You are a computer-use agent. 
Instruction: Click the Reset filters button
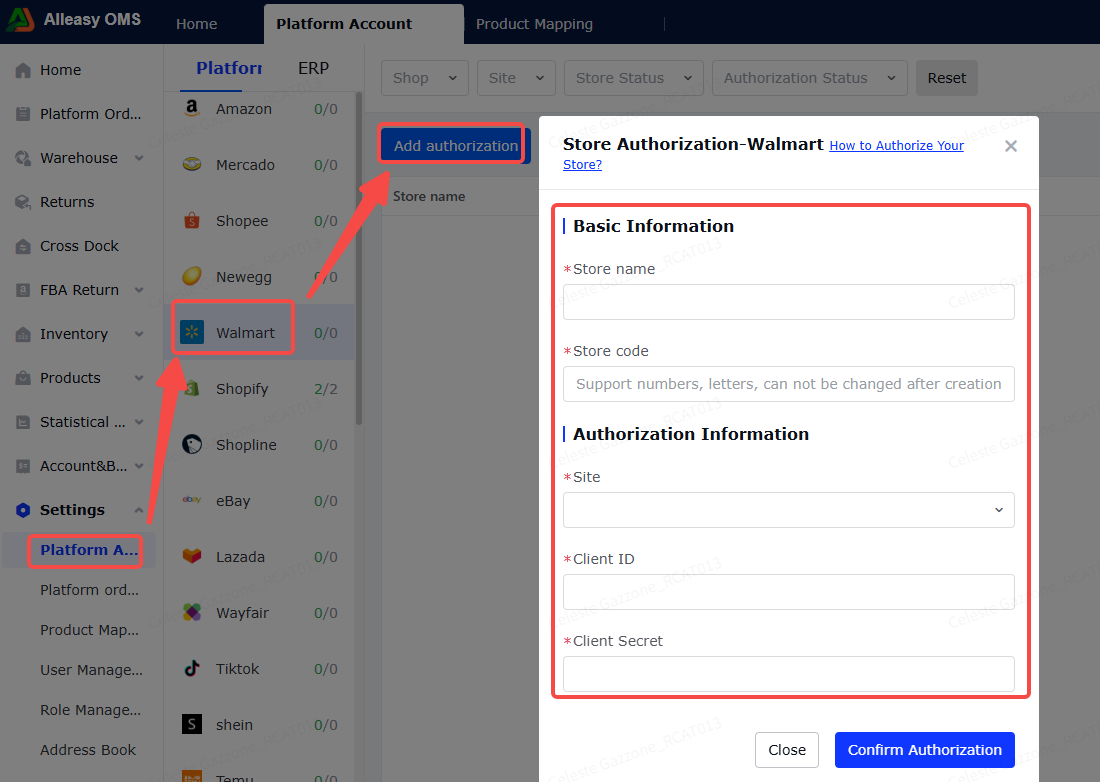[x=946, y=78]
